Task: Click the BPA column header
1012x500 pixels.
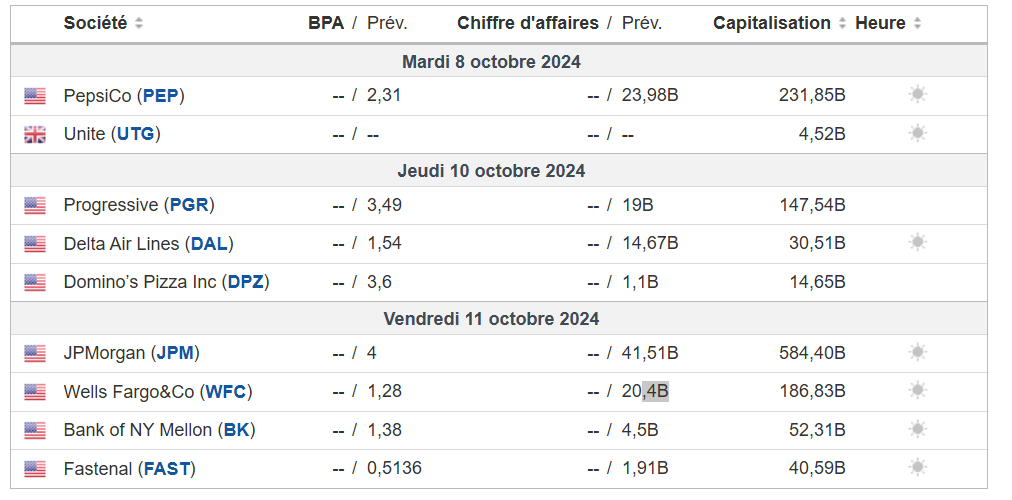Action: tap(325, 23)
